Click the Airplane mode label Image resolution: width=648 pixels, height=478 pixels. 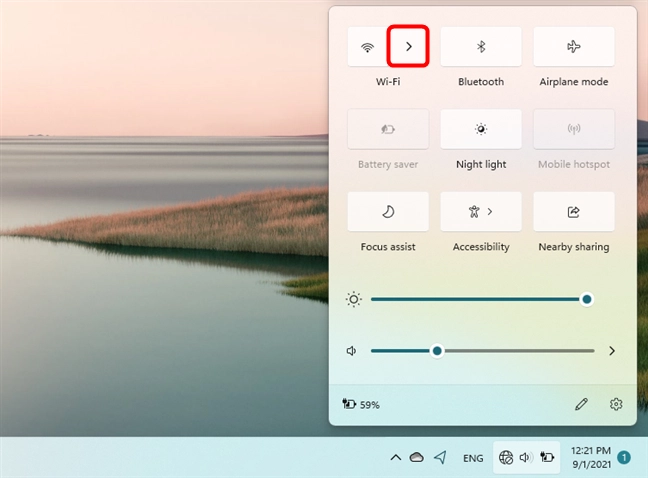574,82
